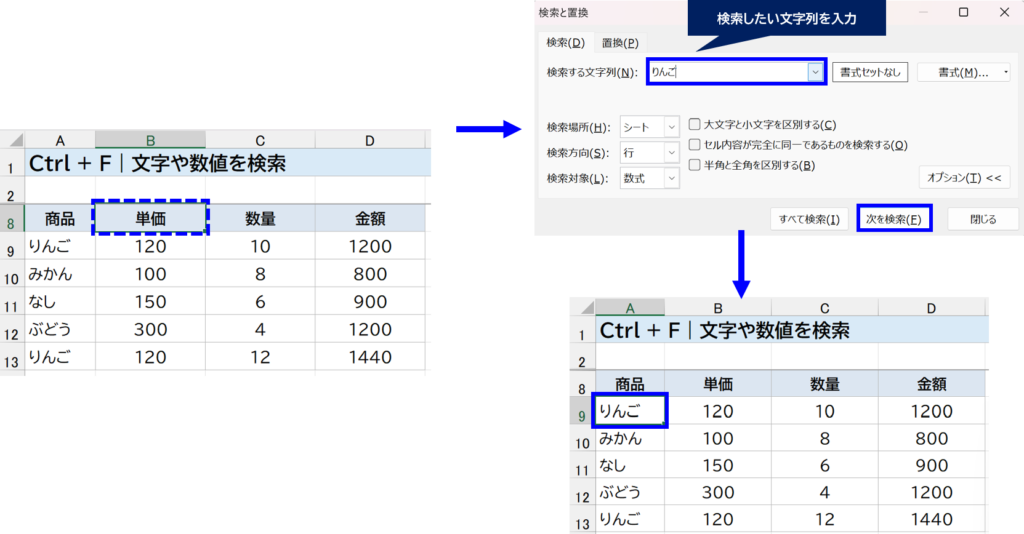1024x534 pixels.
Task: Click りんご cell in row 13, right sheet
Action: pos(630,519)
